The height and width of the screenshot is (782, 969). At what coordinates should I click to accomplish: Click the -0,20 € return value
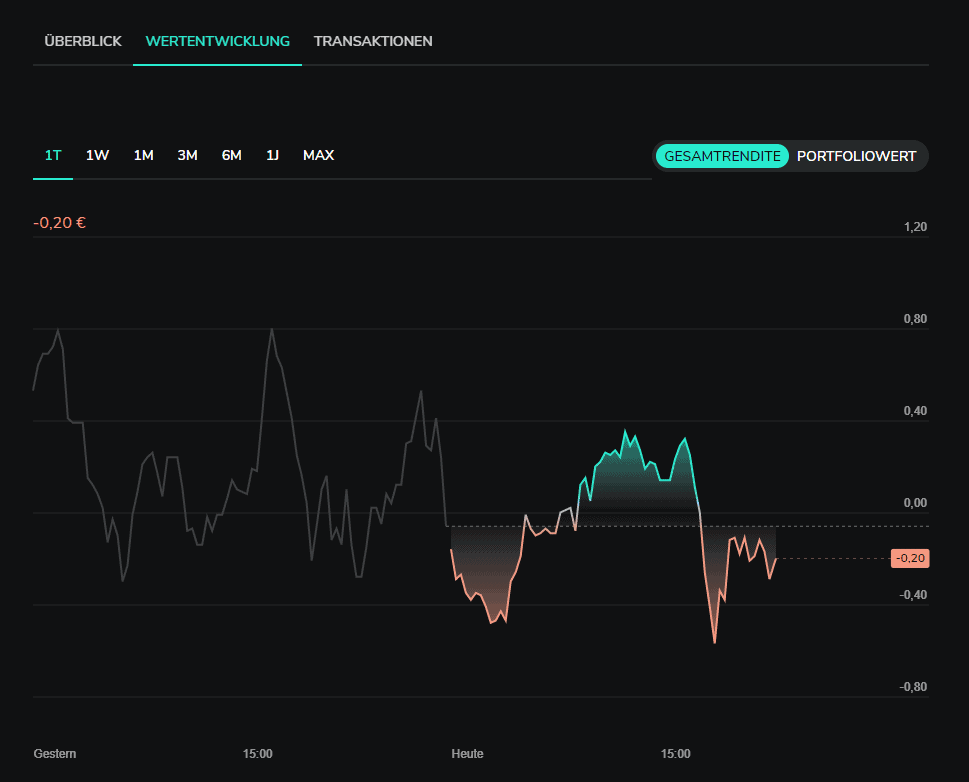(59, 223)
